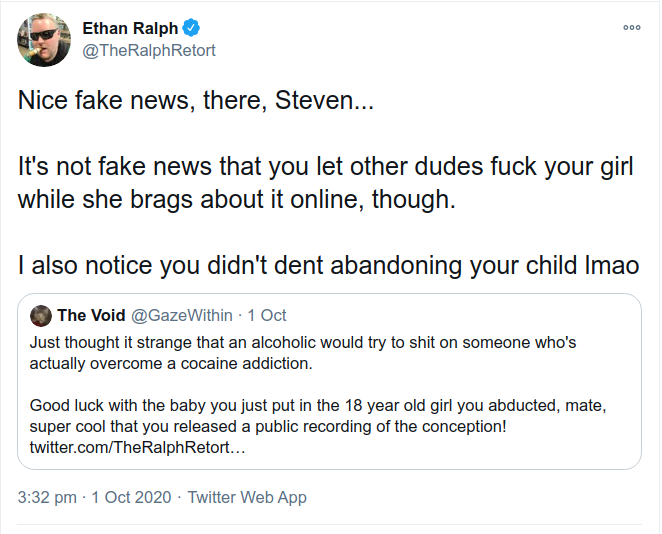Click the paragraph starting 'It's not fake news'
This screenshot has height=534, width=662.
326,183
